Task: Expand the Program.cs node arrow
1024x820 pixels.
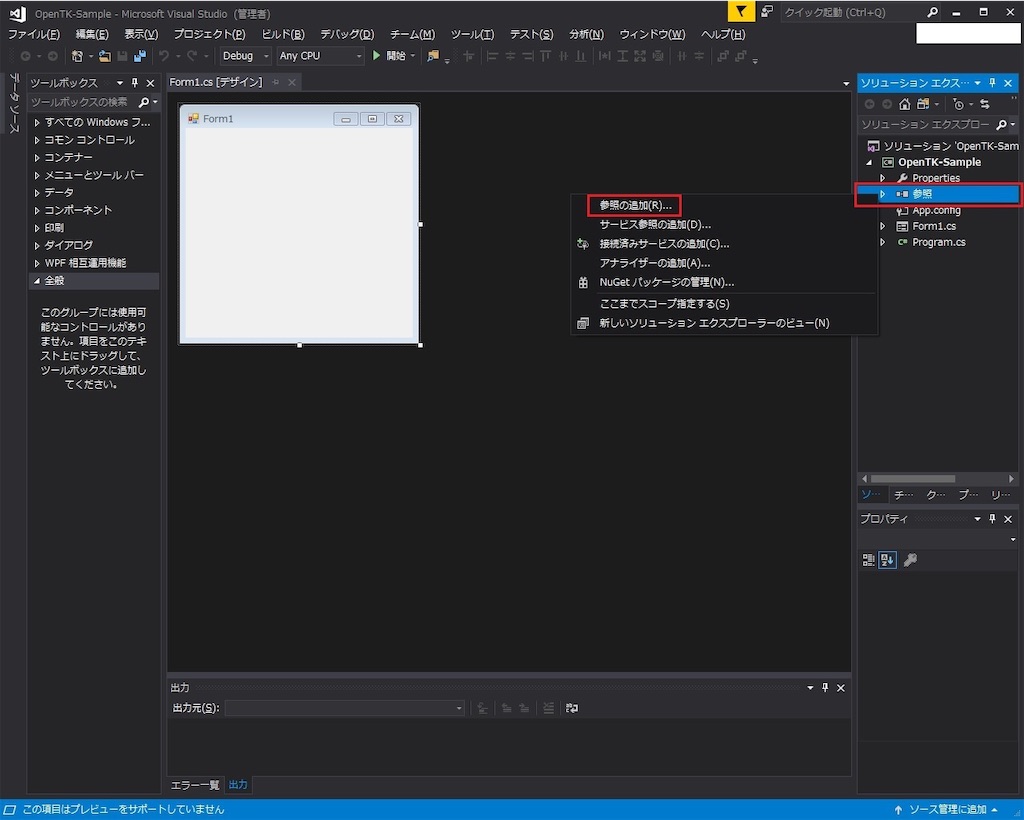Action: (882, 242)
